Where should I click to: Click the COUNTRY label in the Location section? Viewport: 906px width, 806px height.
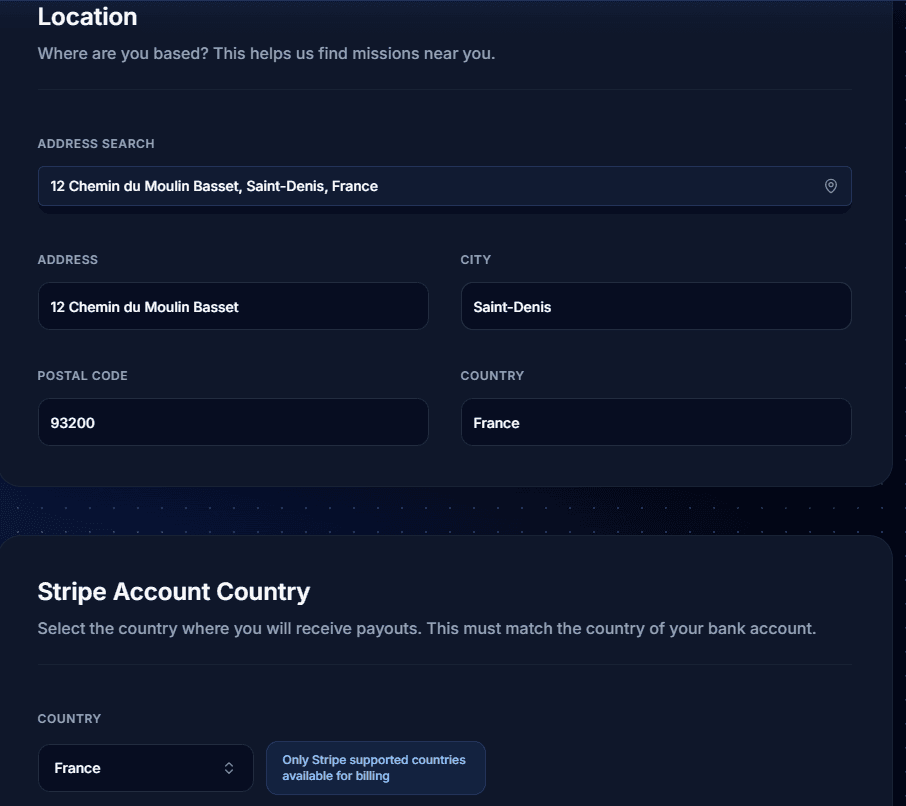click(x=492, y=376)
